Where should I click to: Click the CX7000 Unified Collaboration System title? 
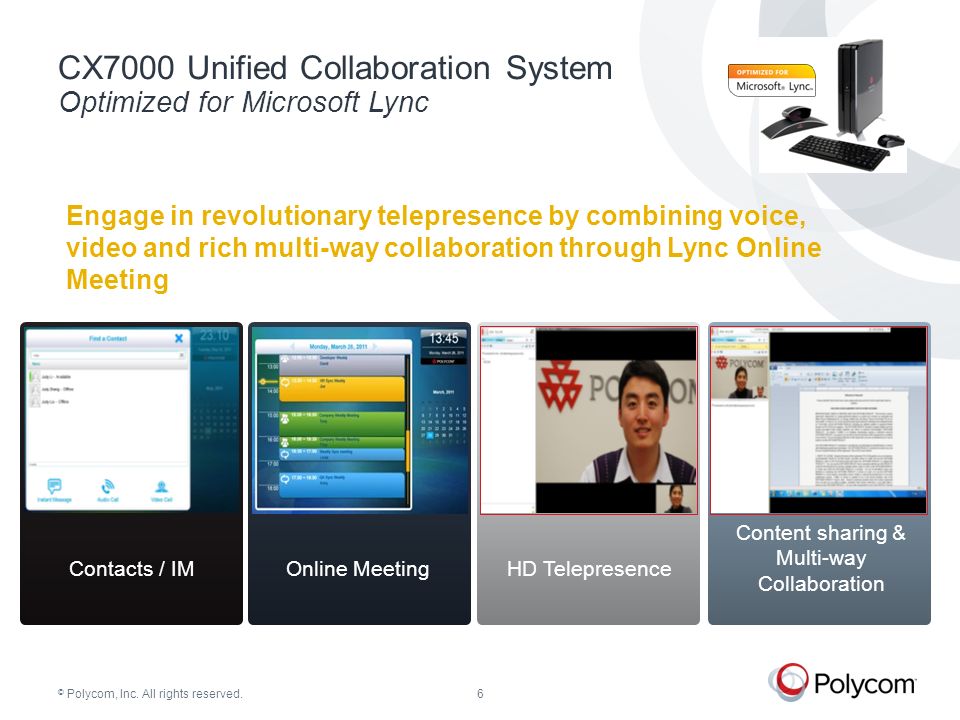pyautogui.click(x=336, y=68)
